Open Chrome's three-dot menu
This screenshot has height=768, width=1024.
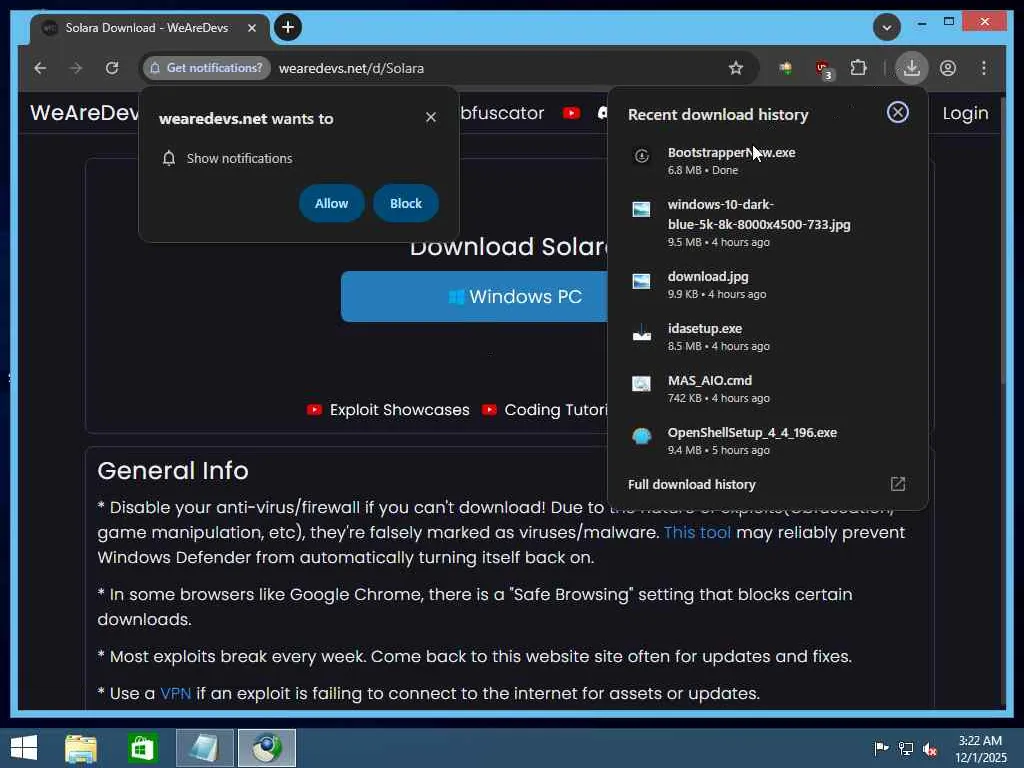click(x=984, y=68)
